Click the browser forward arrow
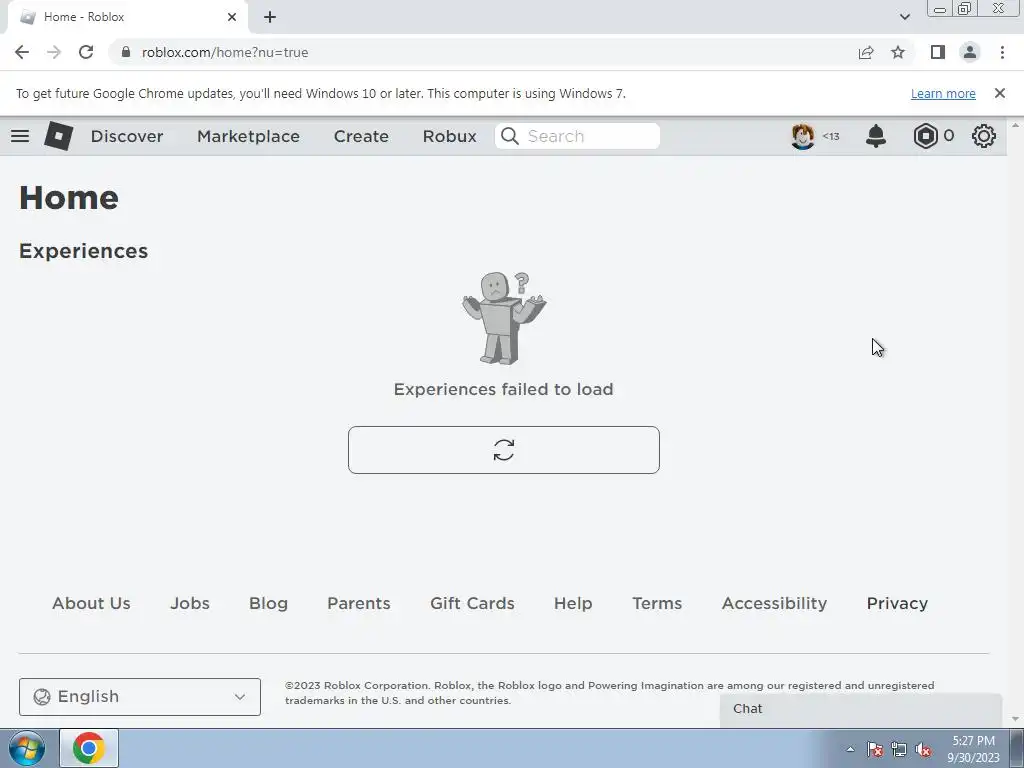 pyautogui.click(x=54, y=52)
